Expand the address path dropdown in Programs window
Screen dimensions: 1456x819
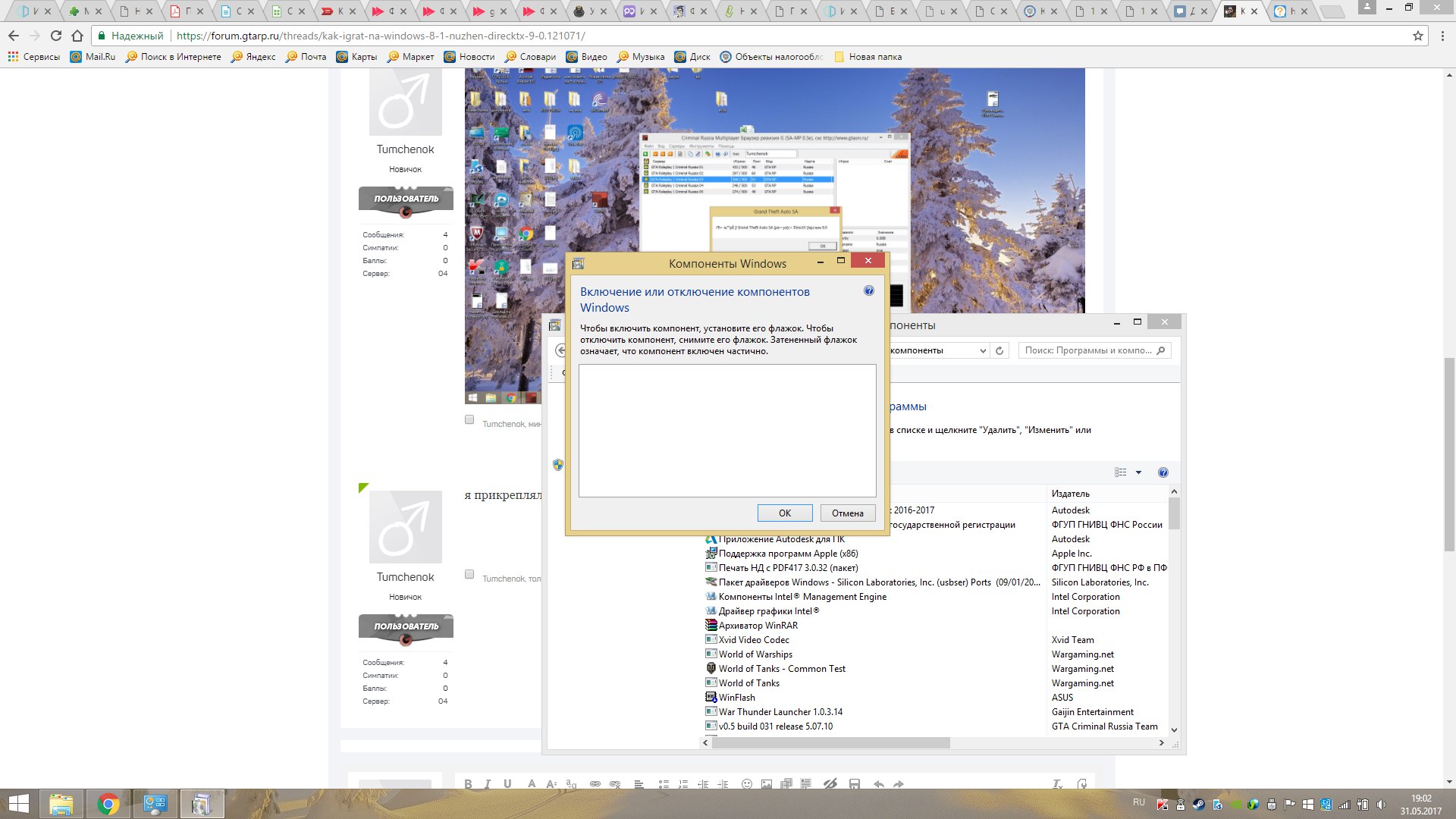pos(983,350)
